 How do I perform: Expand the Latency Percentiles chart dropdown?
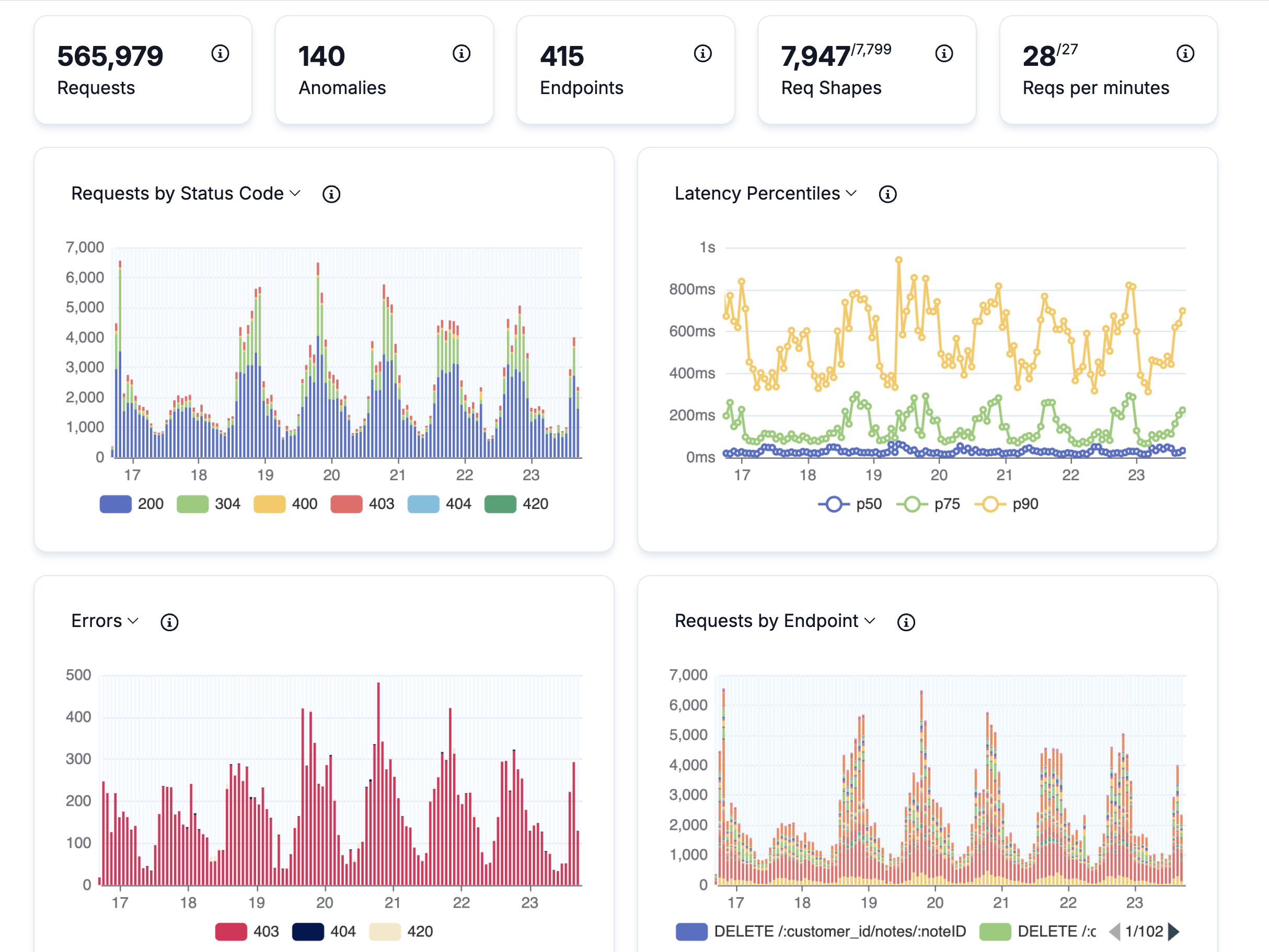point(851,194)
